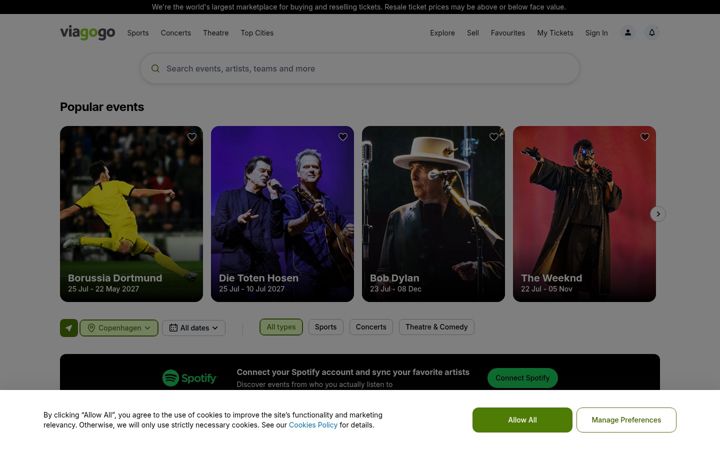The height and width of the screenshot is (450, 720).
Task: Open the Bob Dylan event card
Action: coord(433,214)
